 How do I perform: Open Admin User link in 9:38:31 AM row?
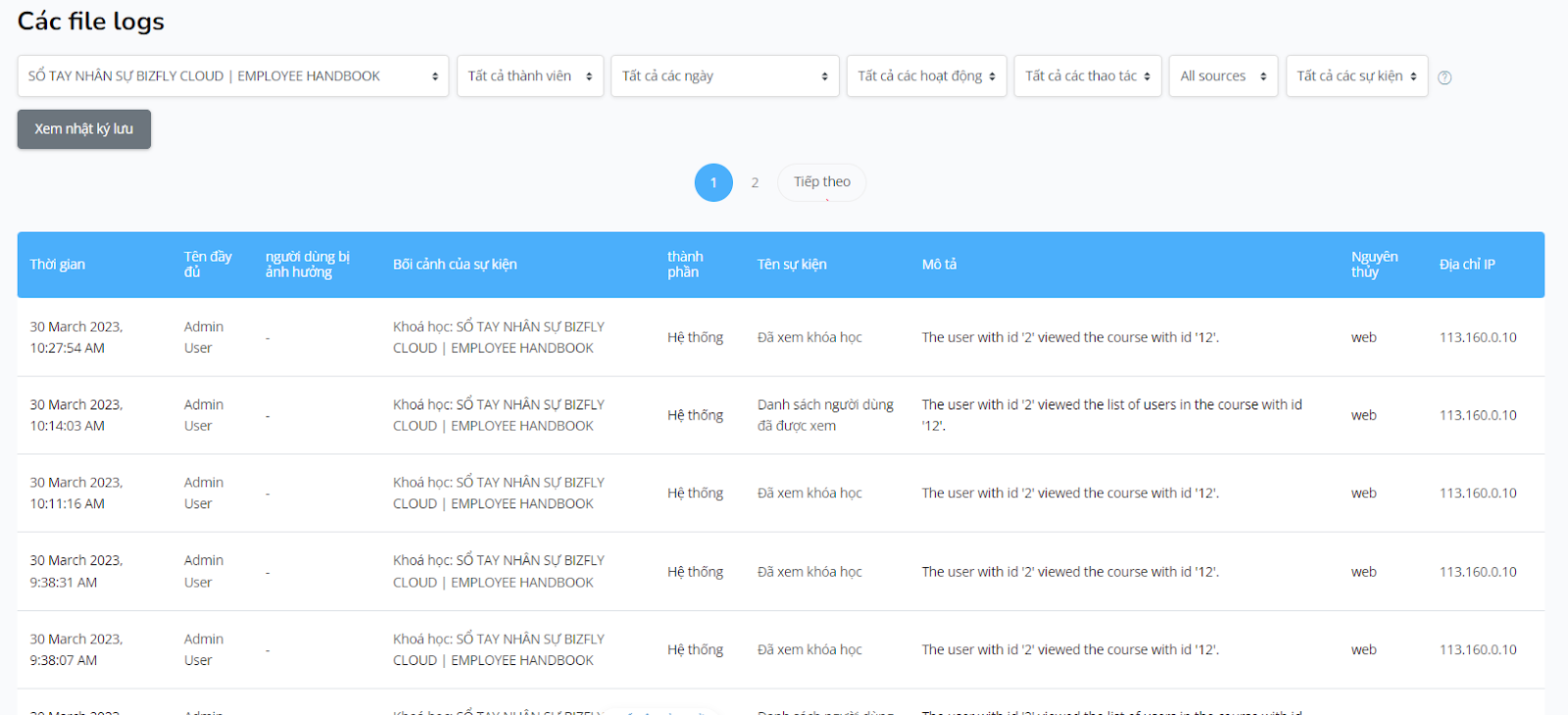tap(204, 571)
